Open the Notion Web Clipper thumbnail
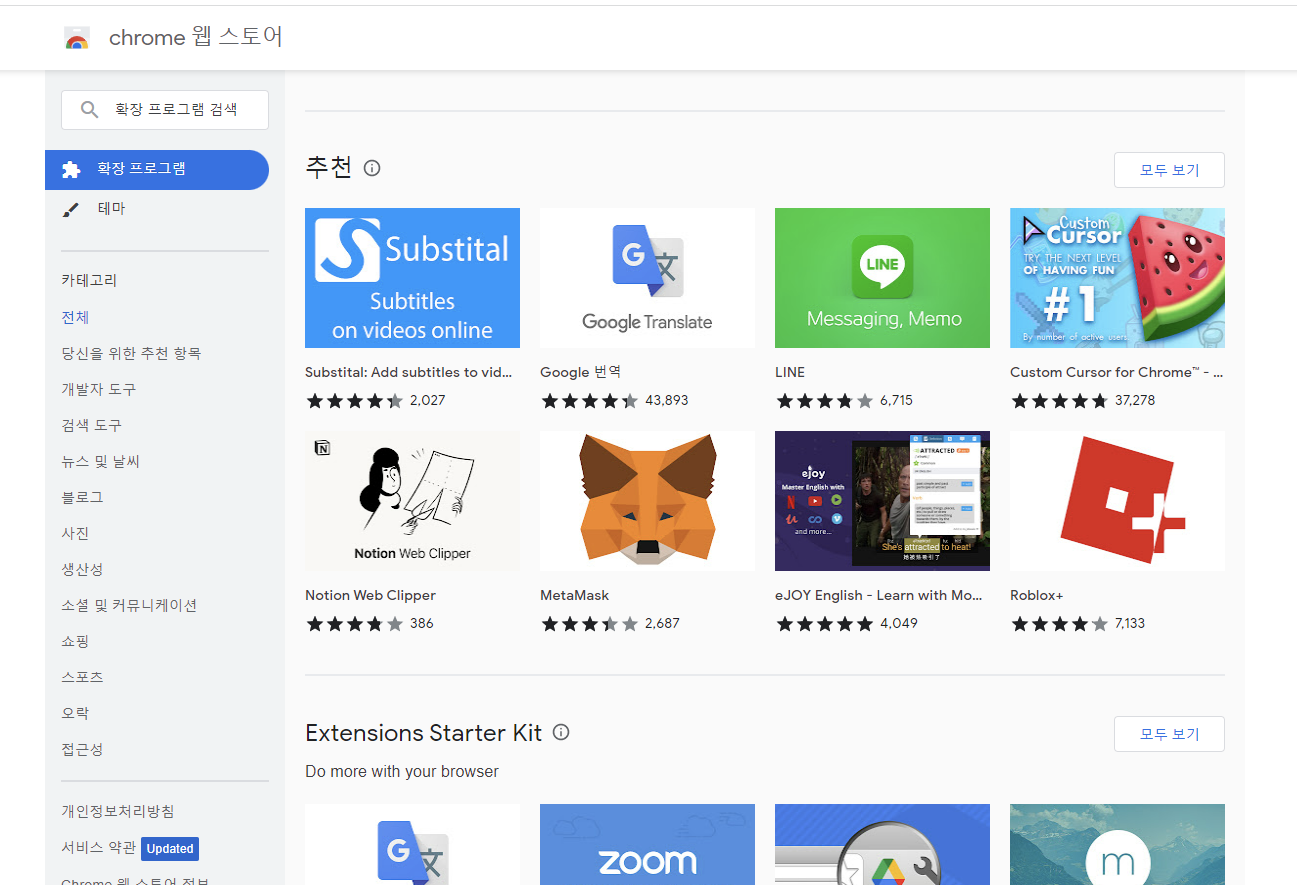The height and width of the screenshot is (885, 1297). point(412,501)
